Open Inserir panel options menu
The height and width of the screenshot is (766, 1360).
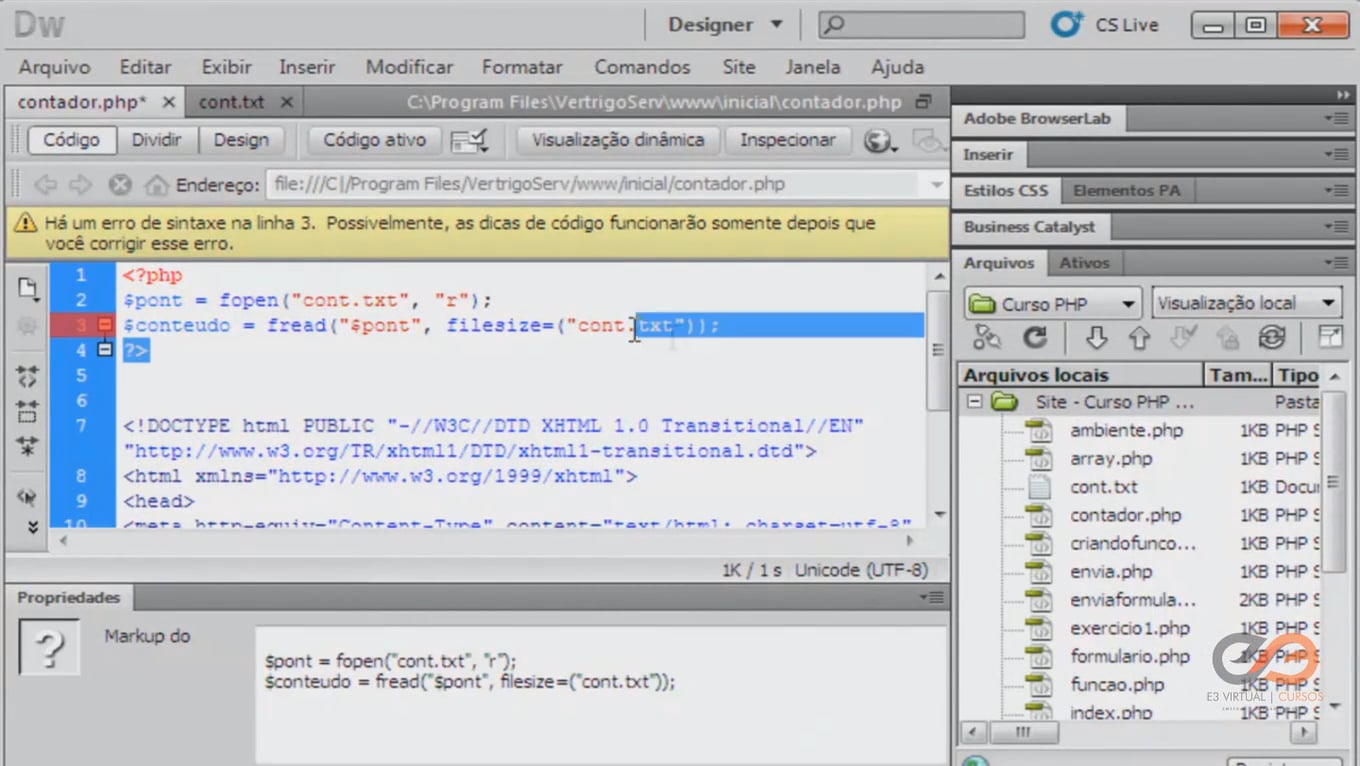coord(1335,154)
